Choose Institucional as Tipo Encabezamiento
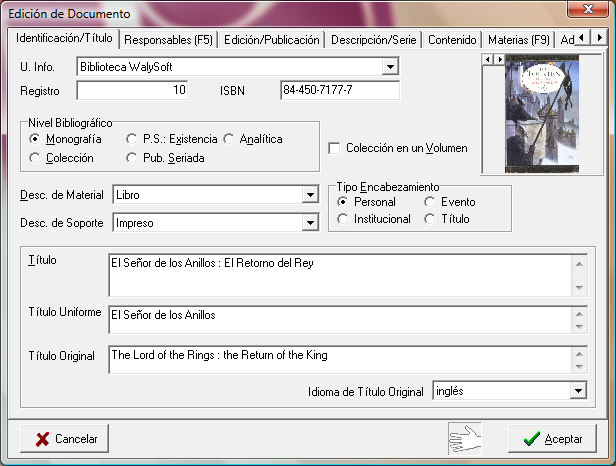The width and height of the screenshot is (616, 466). pos(345,219)
